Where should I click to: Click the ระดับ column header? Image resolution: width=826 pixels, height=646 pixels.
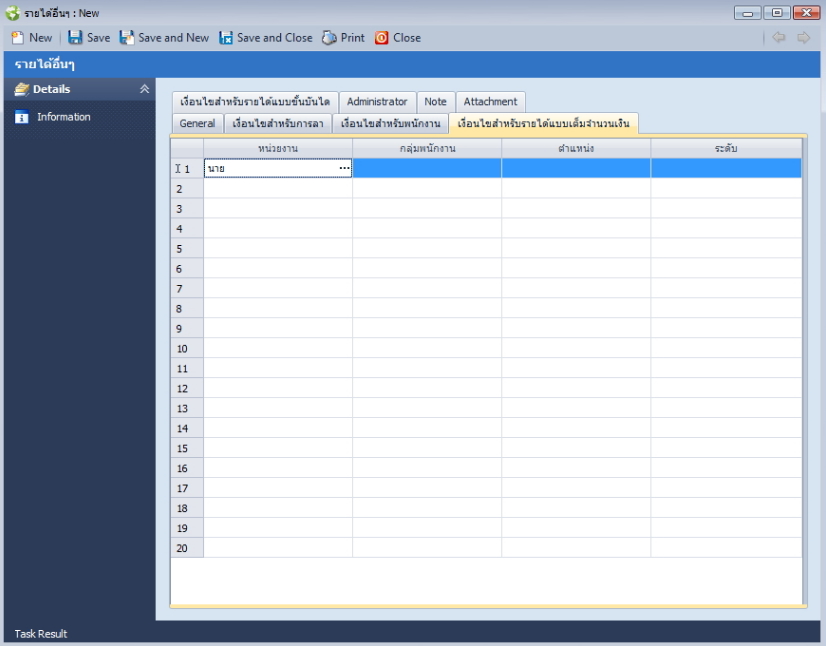coord(726,149)
